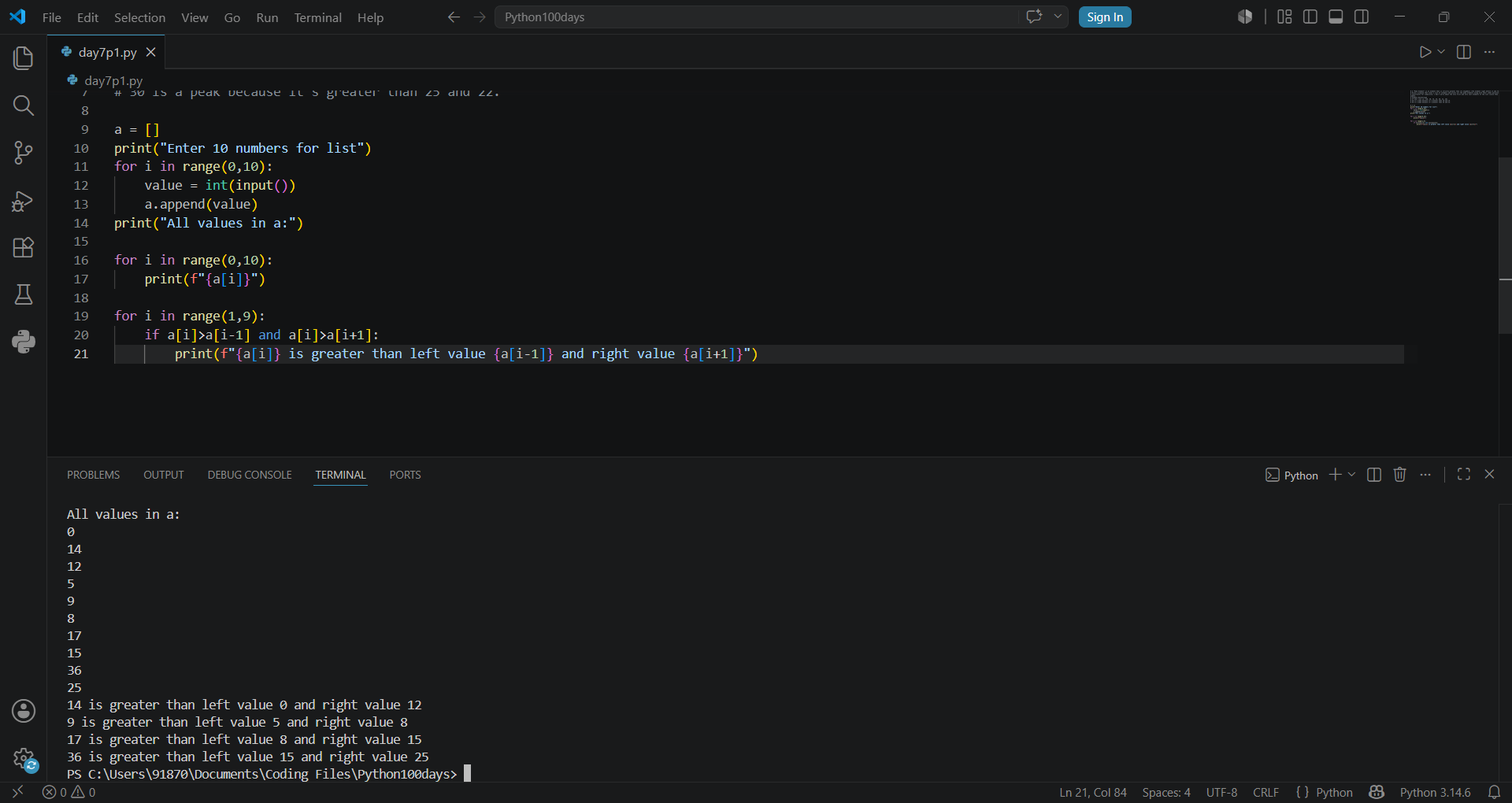Select interpreter Python 3.14.6

[x=1435, y=792]
